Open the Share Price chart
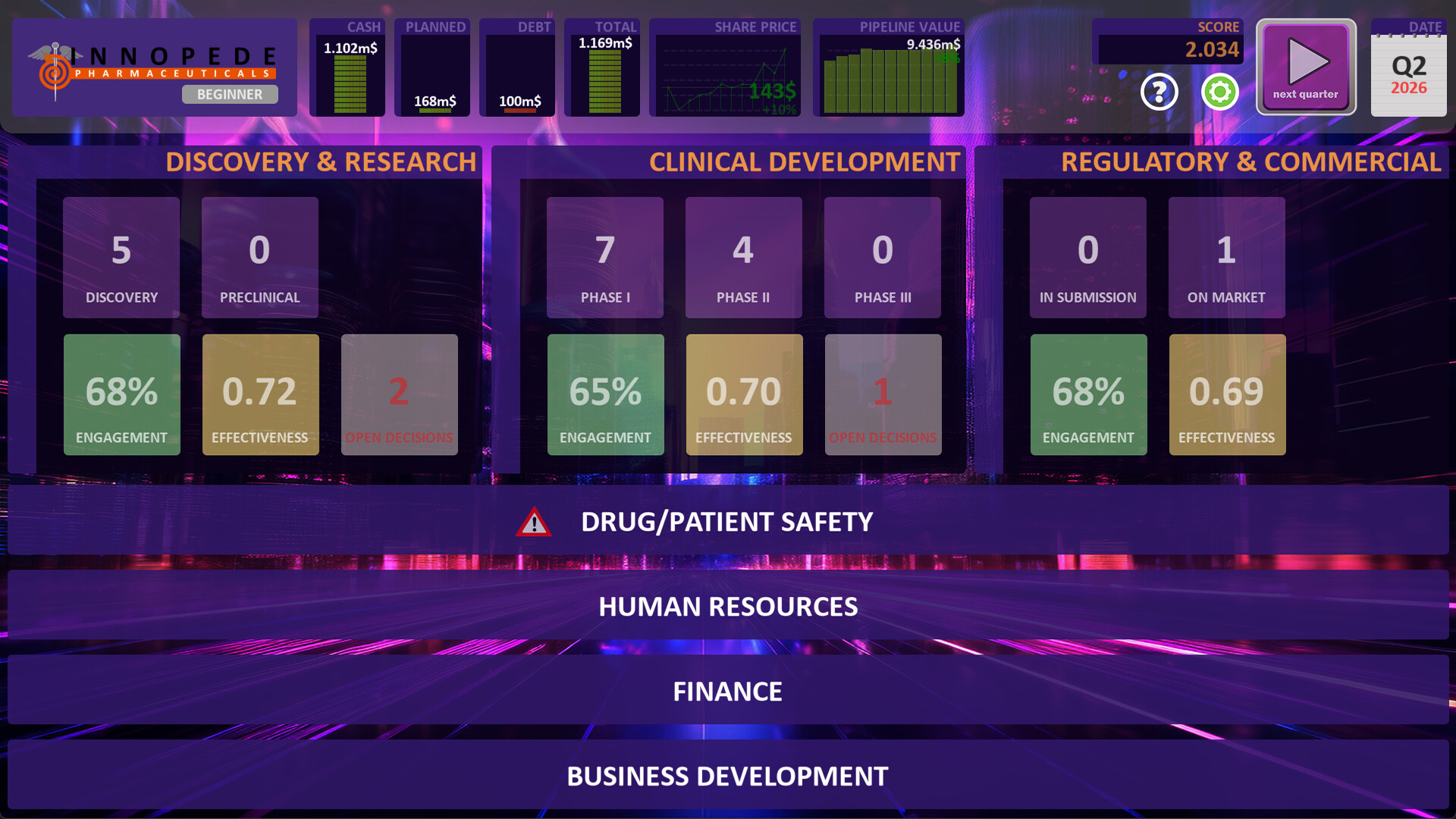 tap(726, 72)
